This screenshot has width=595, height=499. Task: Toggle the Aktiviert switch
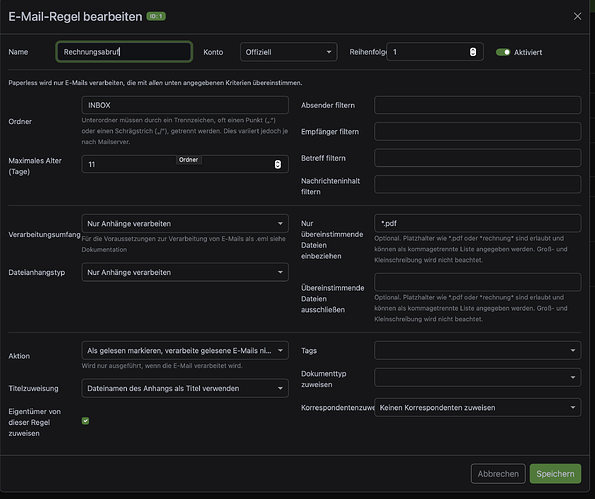pos(503,52)
